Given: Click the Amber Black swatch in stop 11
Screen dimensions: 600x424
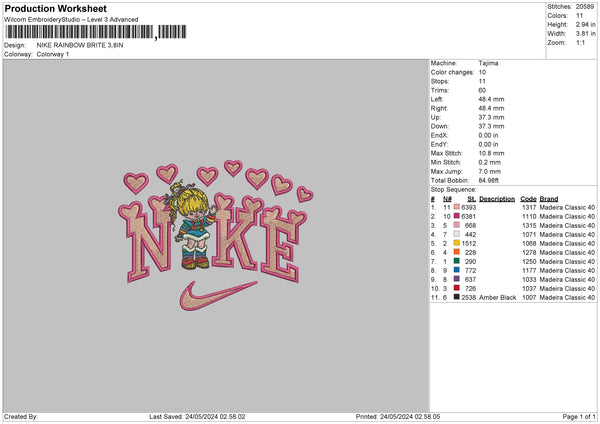Looking at the screenshot, I should [x=457, y=297].
